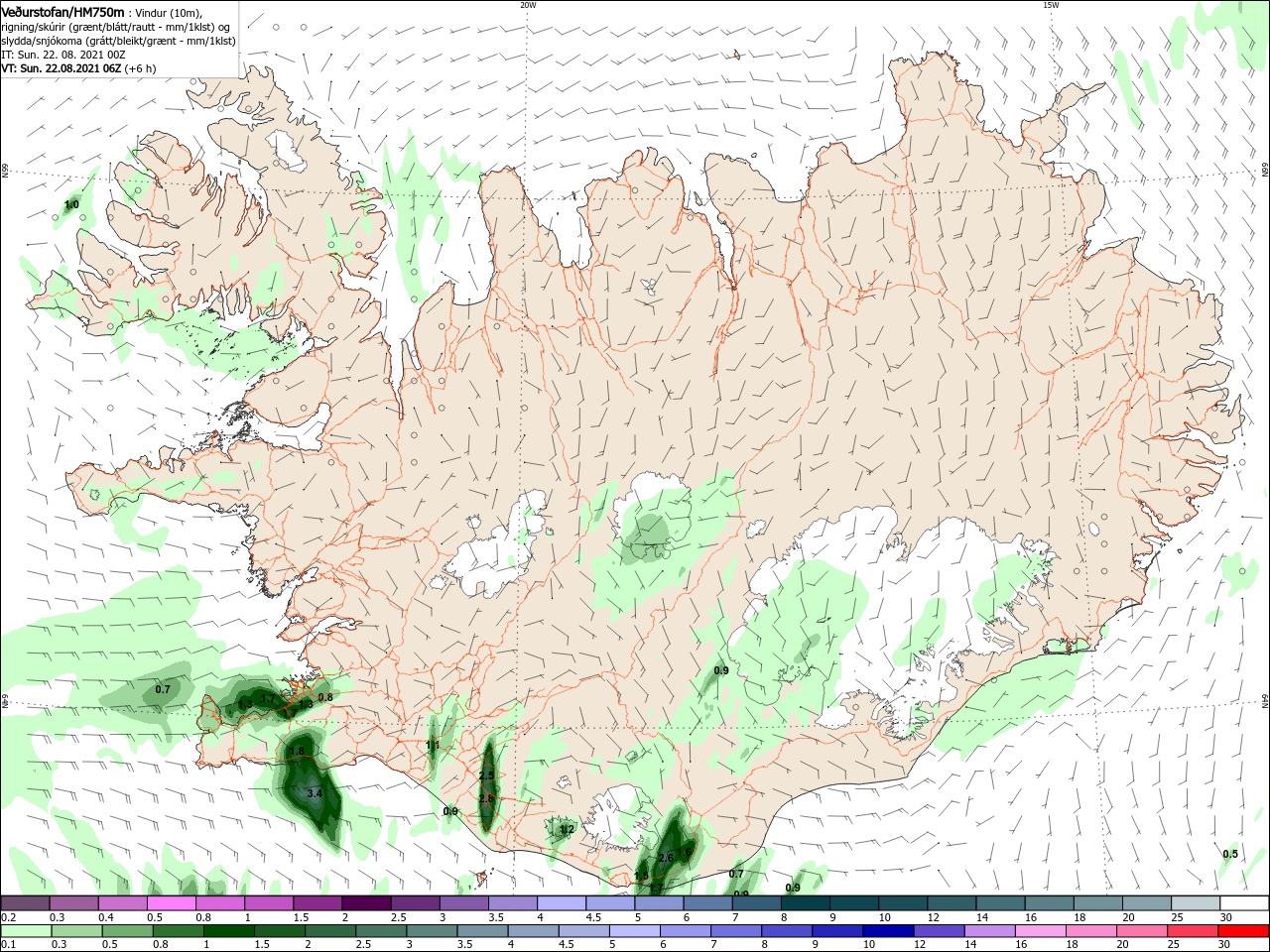Click the 1.2 precipitation value on the map
Viewport: 1270px width, 952px height.
(x=568, y=829)
